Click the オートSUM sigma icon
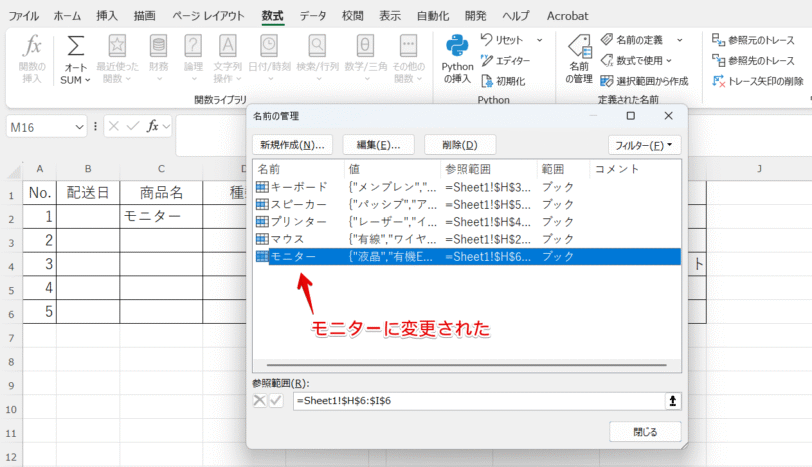Image resolution: width=812 pixels, height=467 pixels. point(76,46)
